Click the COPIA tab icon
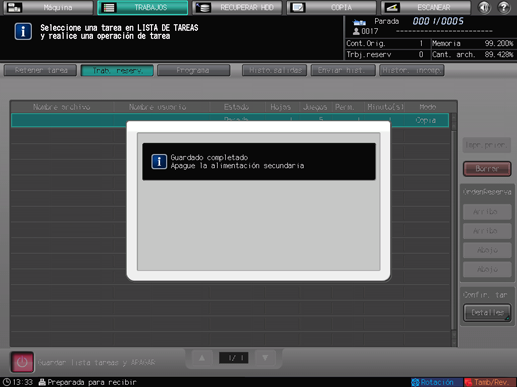Screen dimensions: 517x387 pyautogui.click(x=297, y=7)
